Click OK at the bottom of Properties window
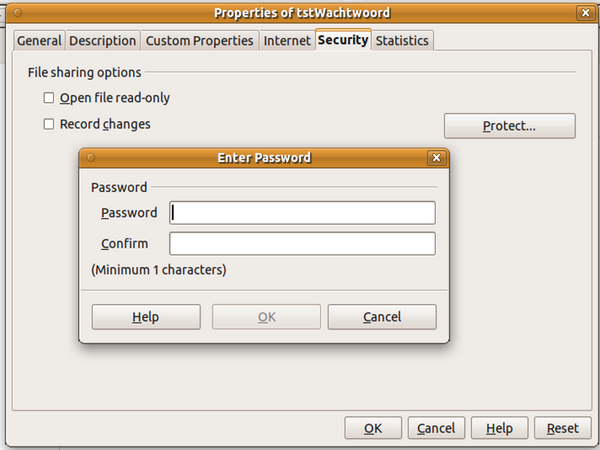 (x=373, y=428)
